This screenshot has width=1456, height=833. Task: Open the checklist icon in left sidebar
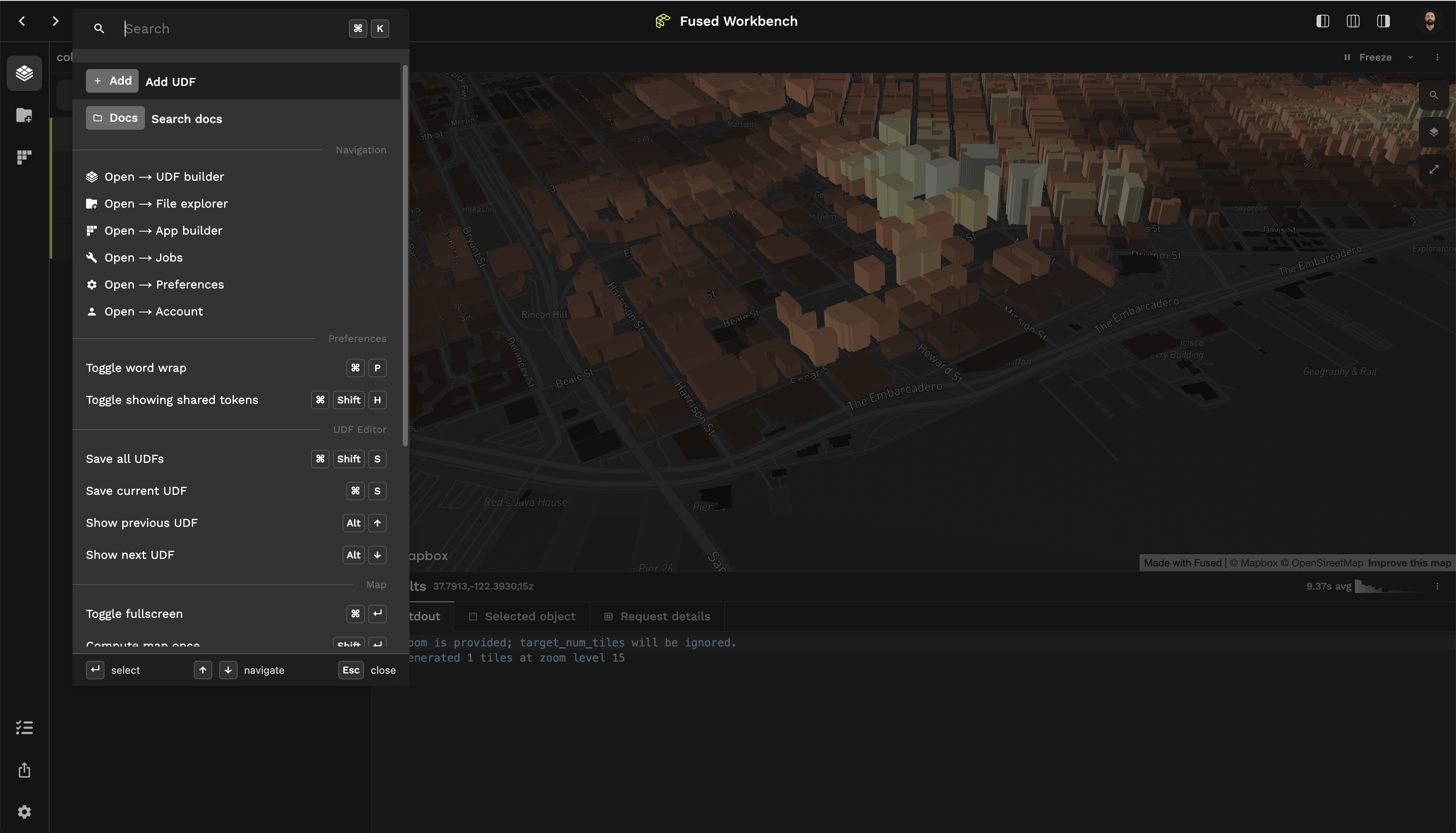(x=24, y=727)
